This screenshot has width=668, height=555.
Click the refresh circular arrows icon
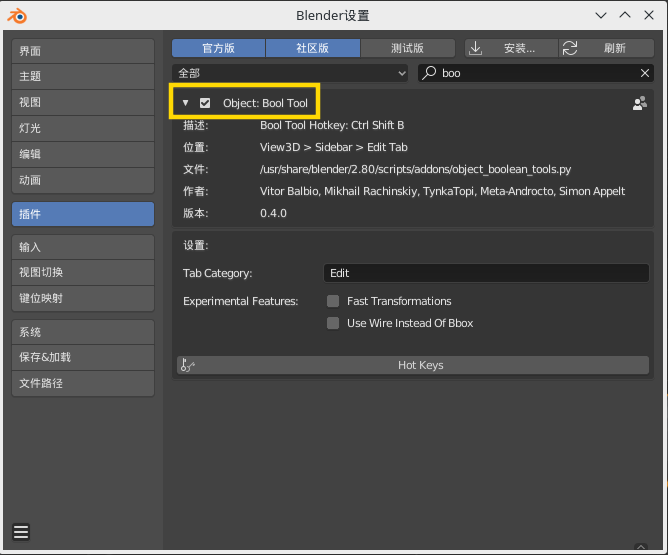coord(570,48)
